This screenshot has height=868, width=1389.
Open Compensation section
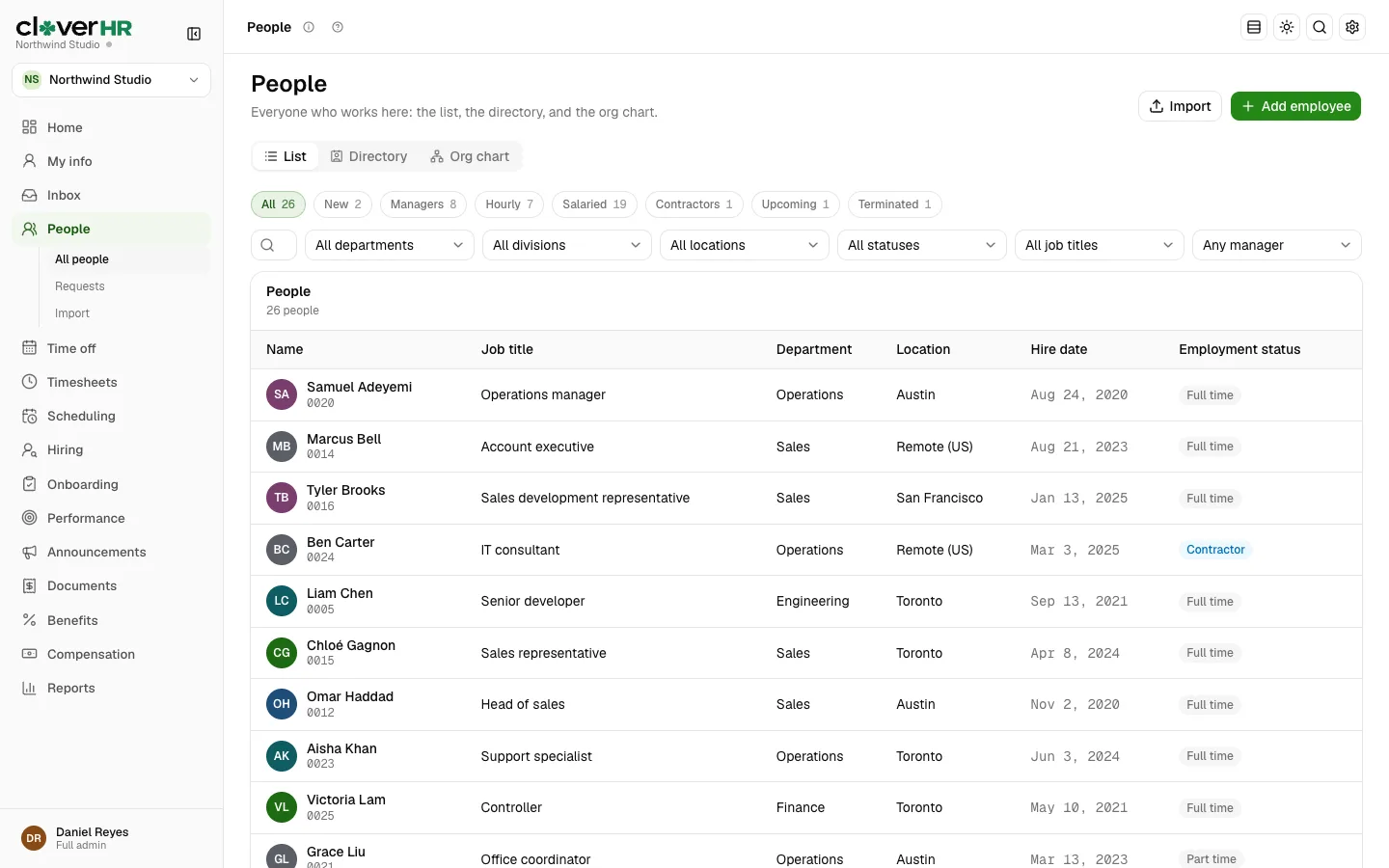pyautogui.click(x=111, y=654)
